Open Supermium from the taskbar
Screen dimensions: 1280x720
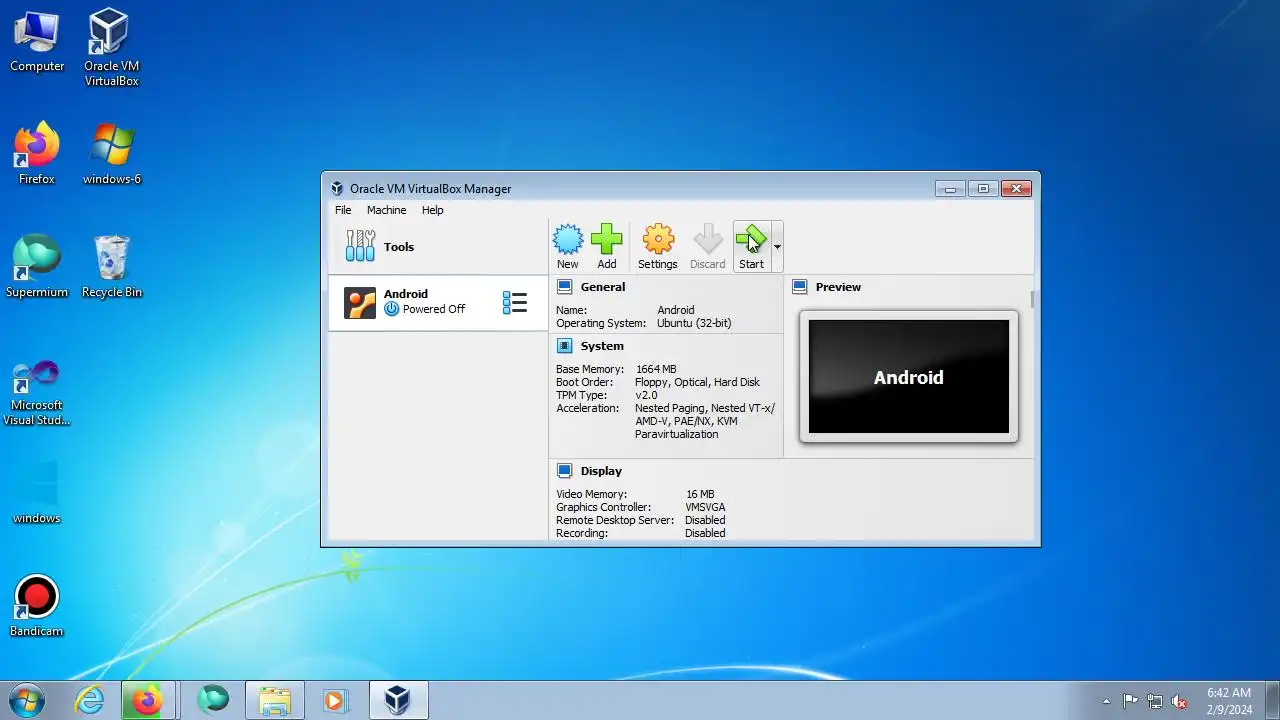click(212, 700)
